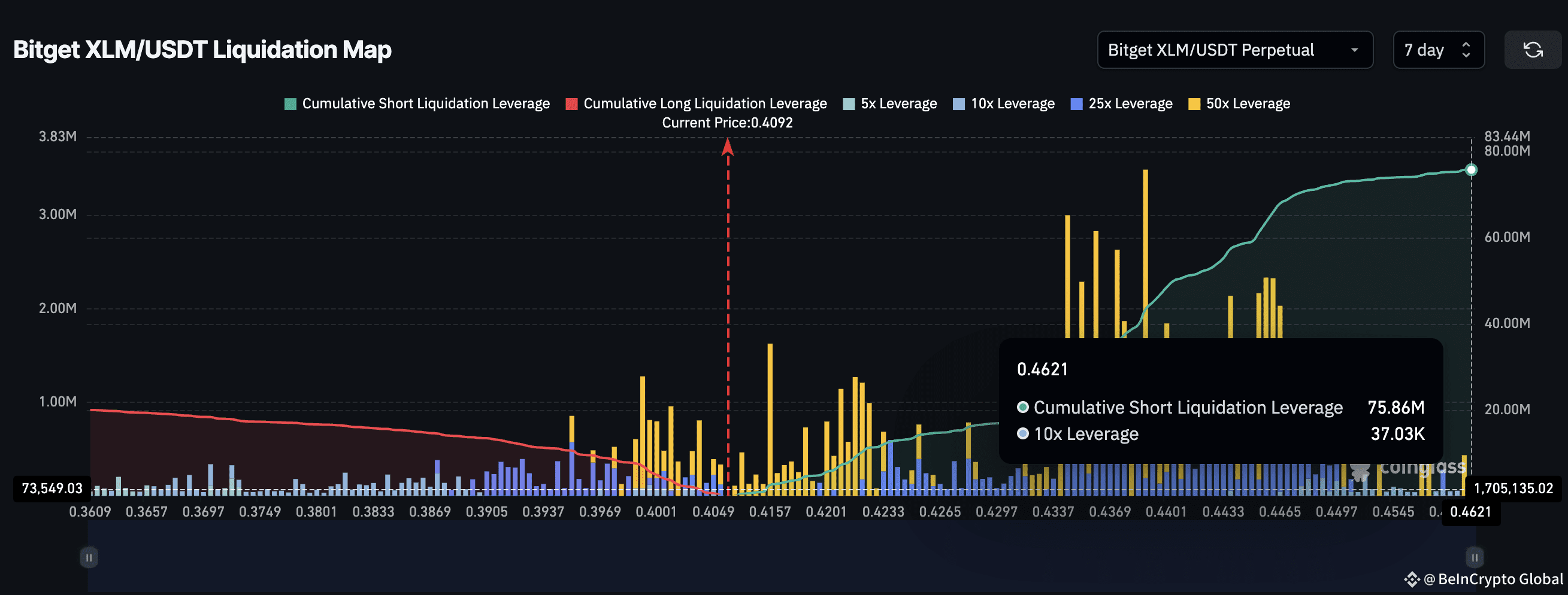
Task: Click the 0.4621 x-axis highlighted label
Action: tap(1470, 512)
